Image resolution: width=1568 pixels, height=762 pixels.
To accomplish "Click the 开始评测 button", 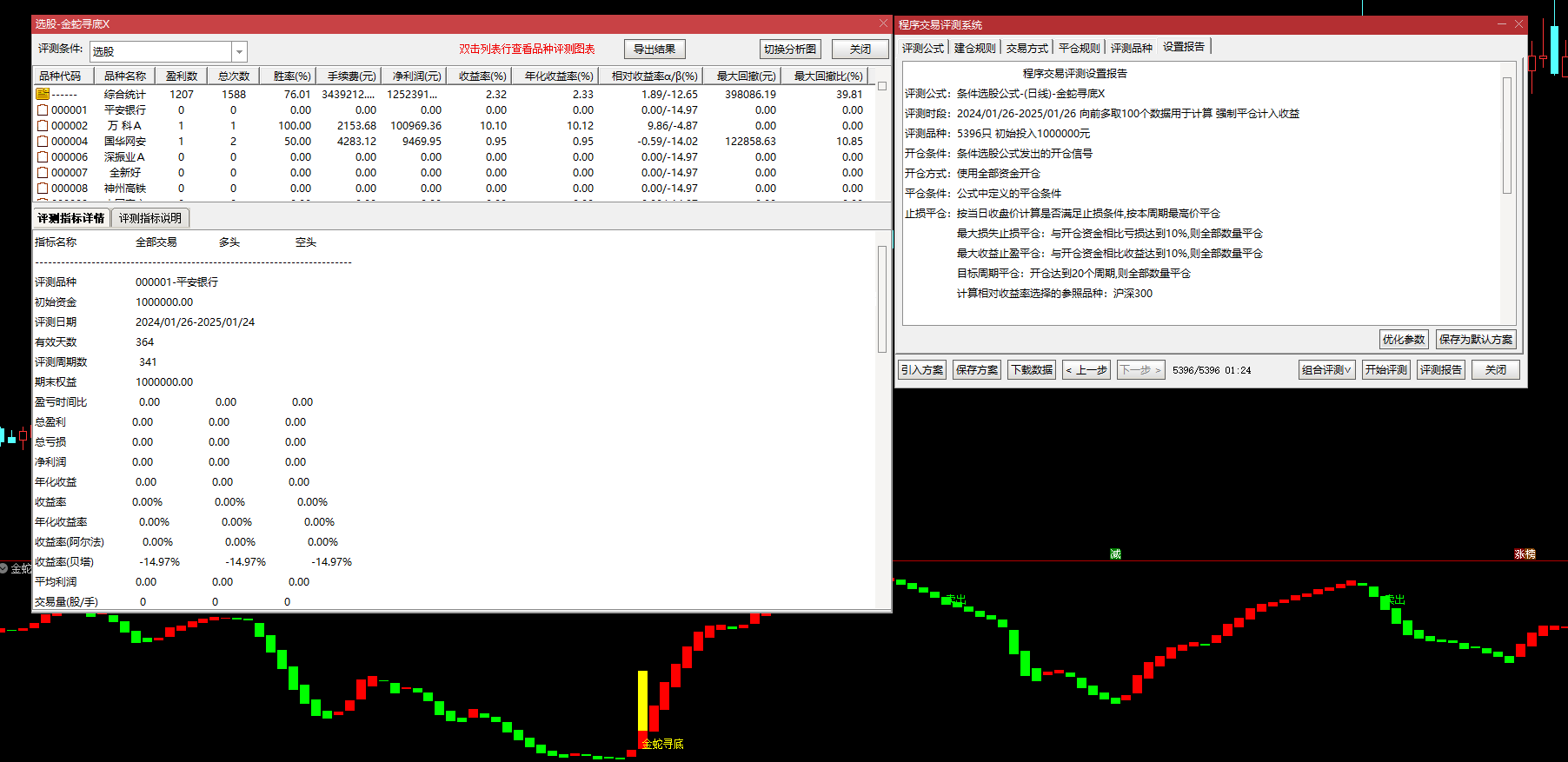I will tap(1385, 369).
